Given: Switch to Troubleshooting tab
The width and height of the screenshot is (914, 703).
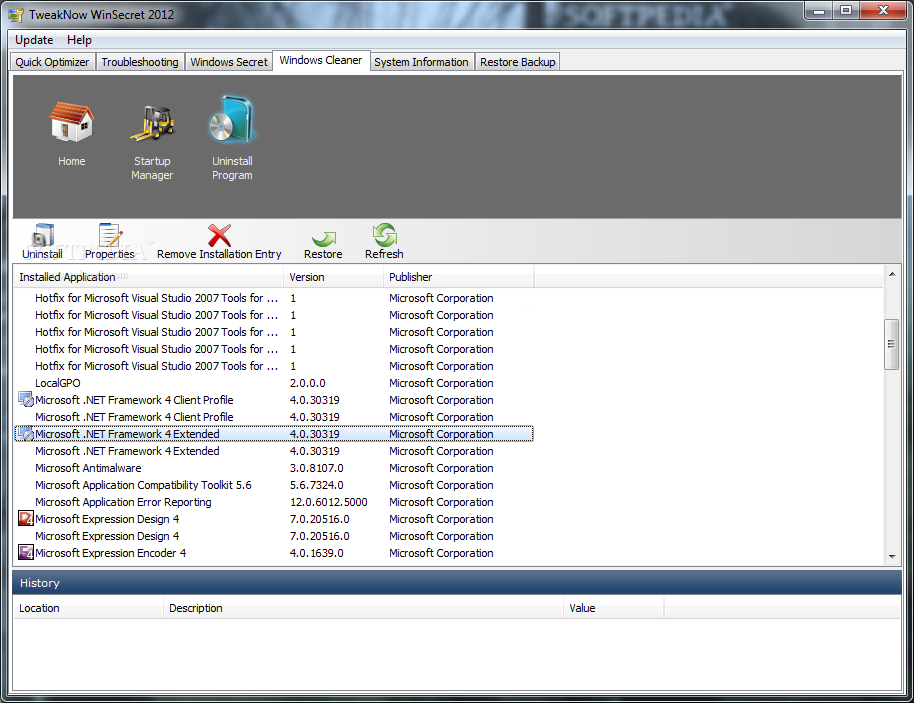Looking at the screenshot, I should [x=140, y=62].
